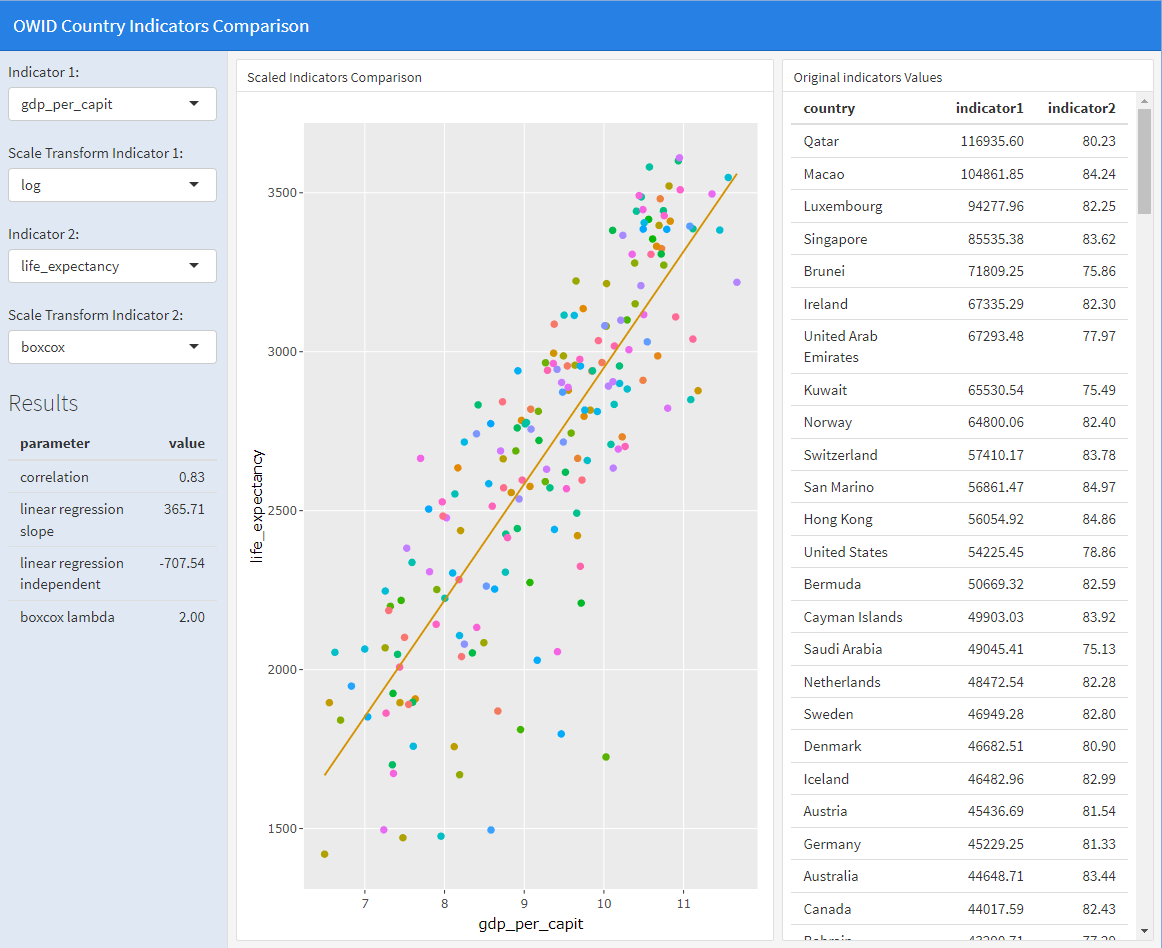Click the gdp_per_capit x-axis label
The width and height of the screenshot is (1162, 948).
click(x=530, y=924)
